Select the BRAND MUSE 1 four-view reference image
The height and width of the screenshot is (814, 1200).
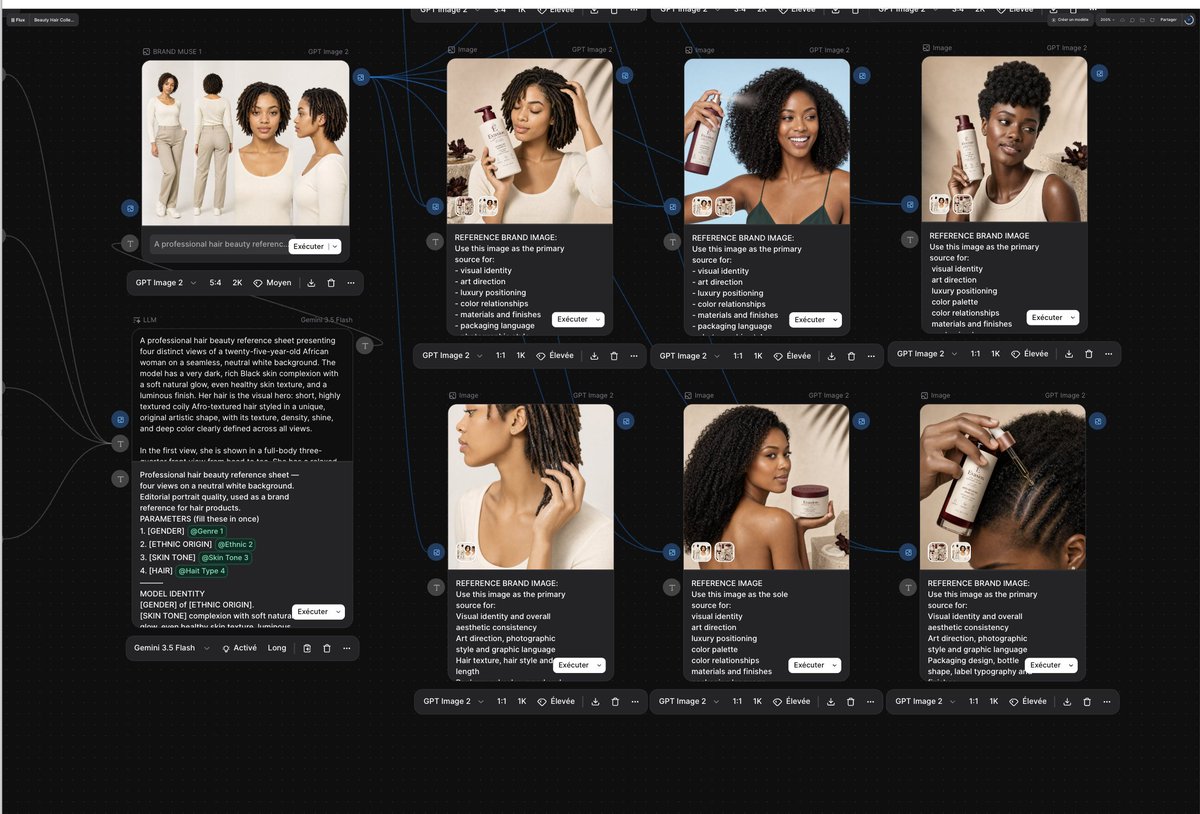[x=245, y=143]
